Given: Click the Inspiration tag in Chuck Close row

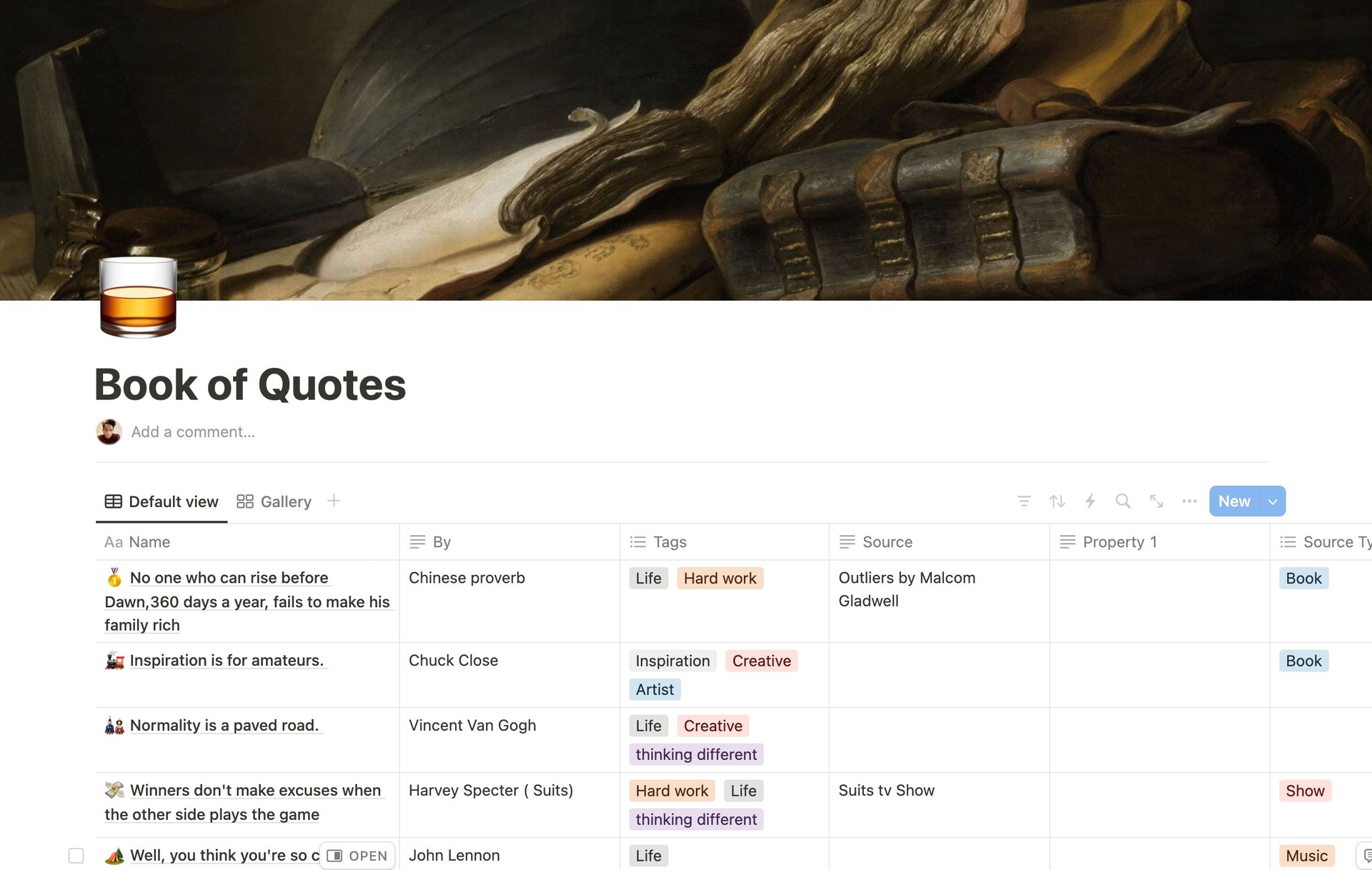Looking at the screenshot, I should pos(672,661).
